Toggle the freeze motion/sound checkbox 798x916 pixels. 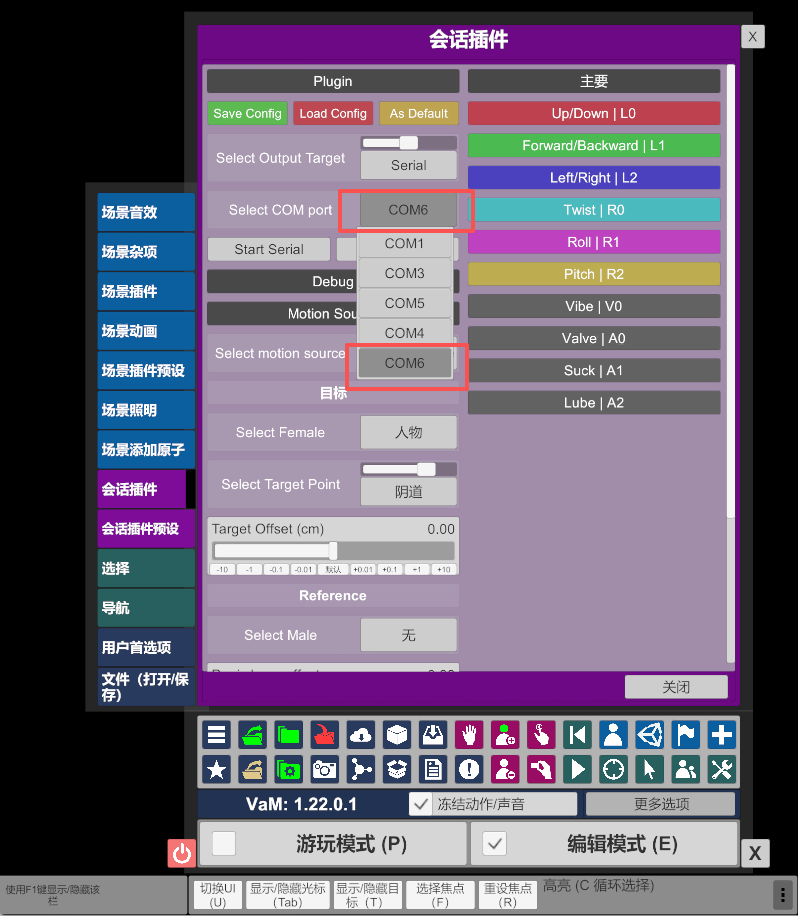click(x=420, y=804)
